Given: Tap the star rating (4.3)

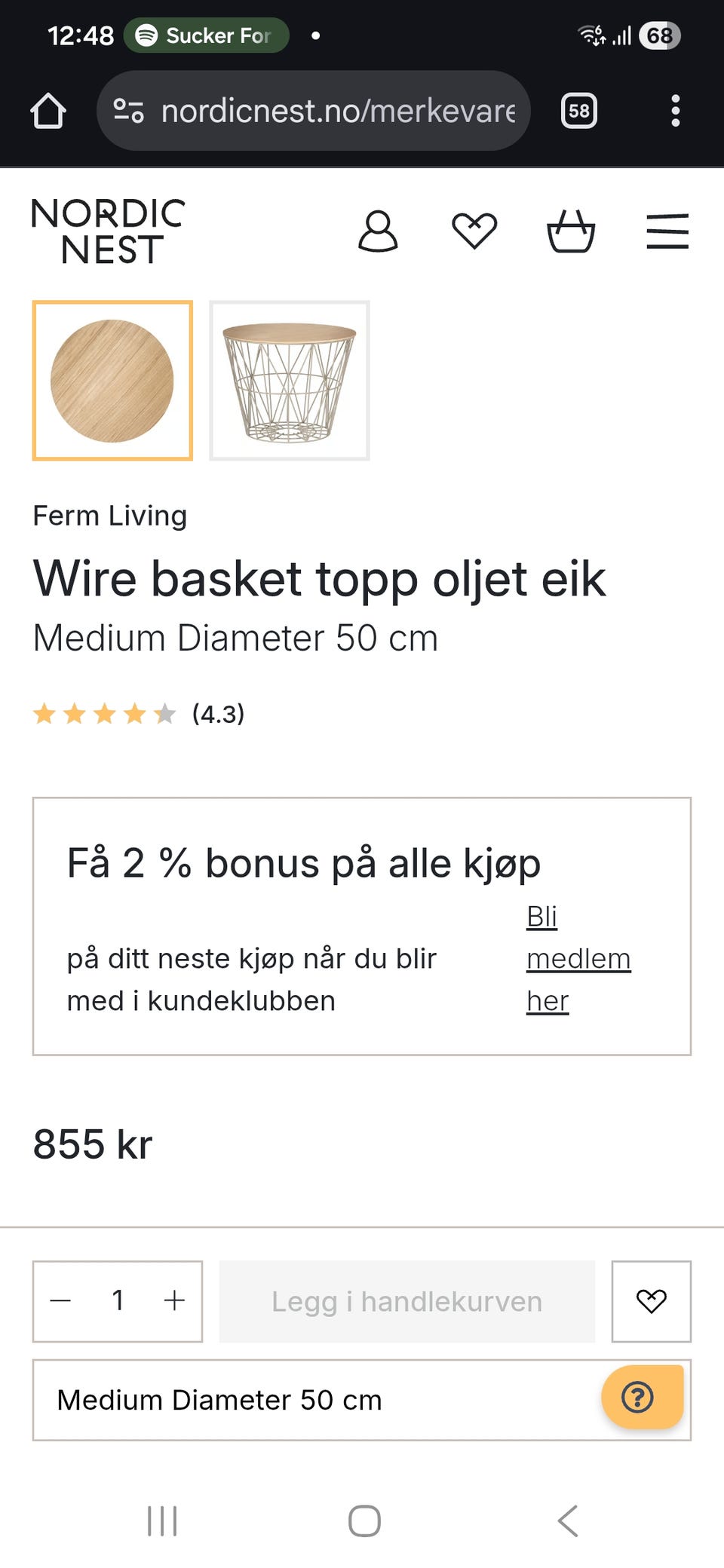Looking at the screenshot, I should (x=138, y=713).
